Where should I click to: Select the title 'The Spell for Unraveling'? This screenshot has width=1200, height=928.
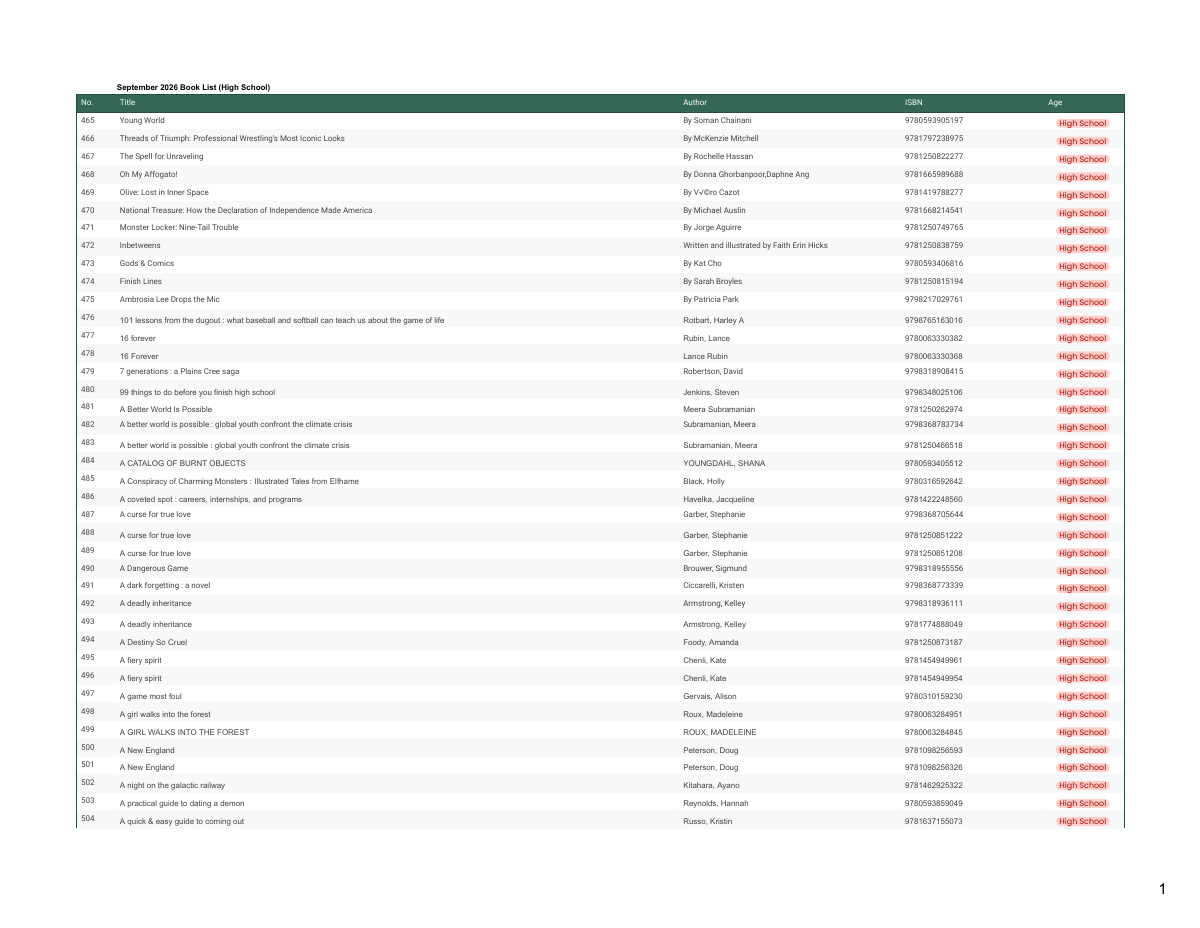click(161, 156)
